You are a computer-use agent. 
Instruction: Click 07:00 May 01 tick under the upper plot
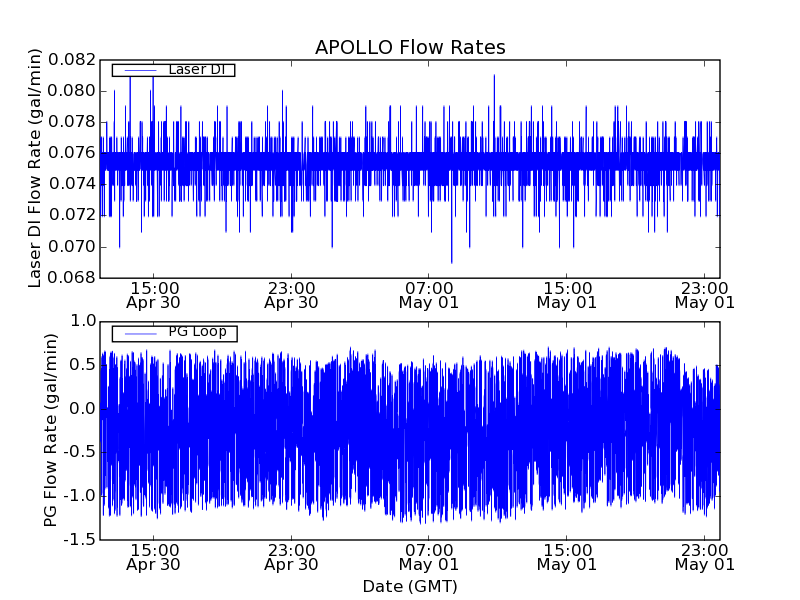pos(429,294)
